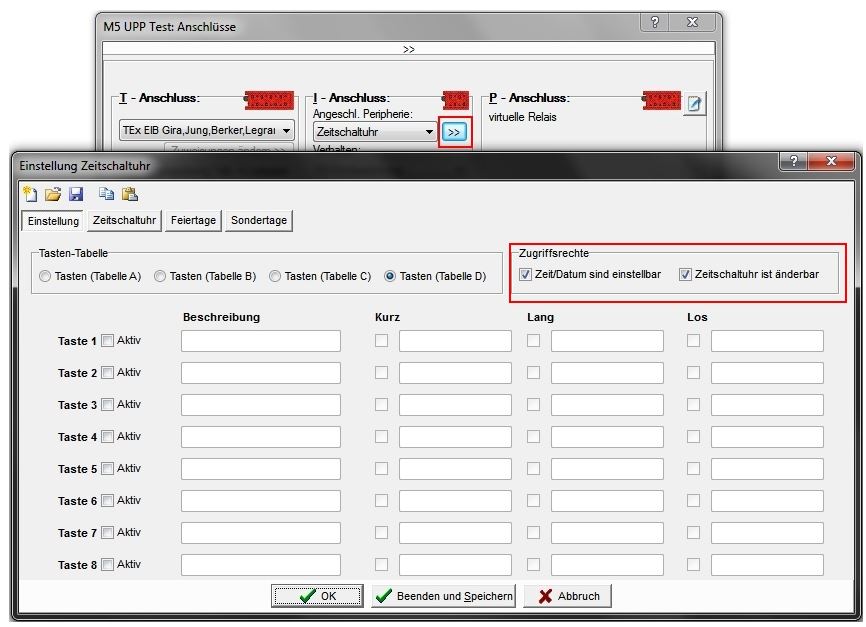Viewport: 866px width, 627px height.
Task: Click Beenden und Speichern button
Action: pyautogui.click(x=443, y=596)
